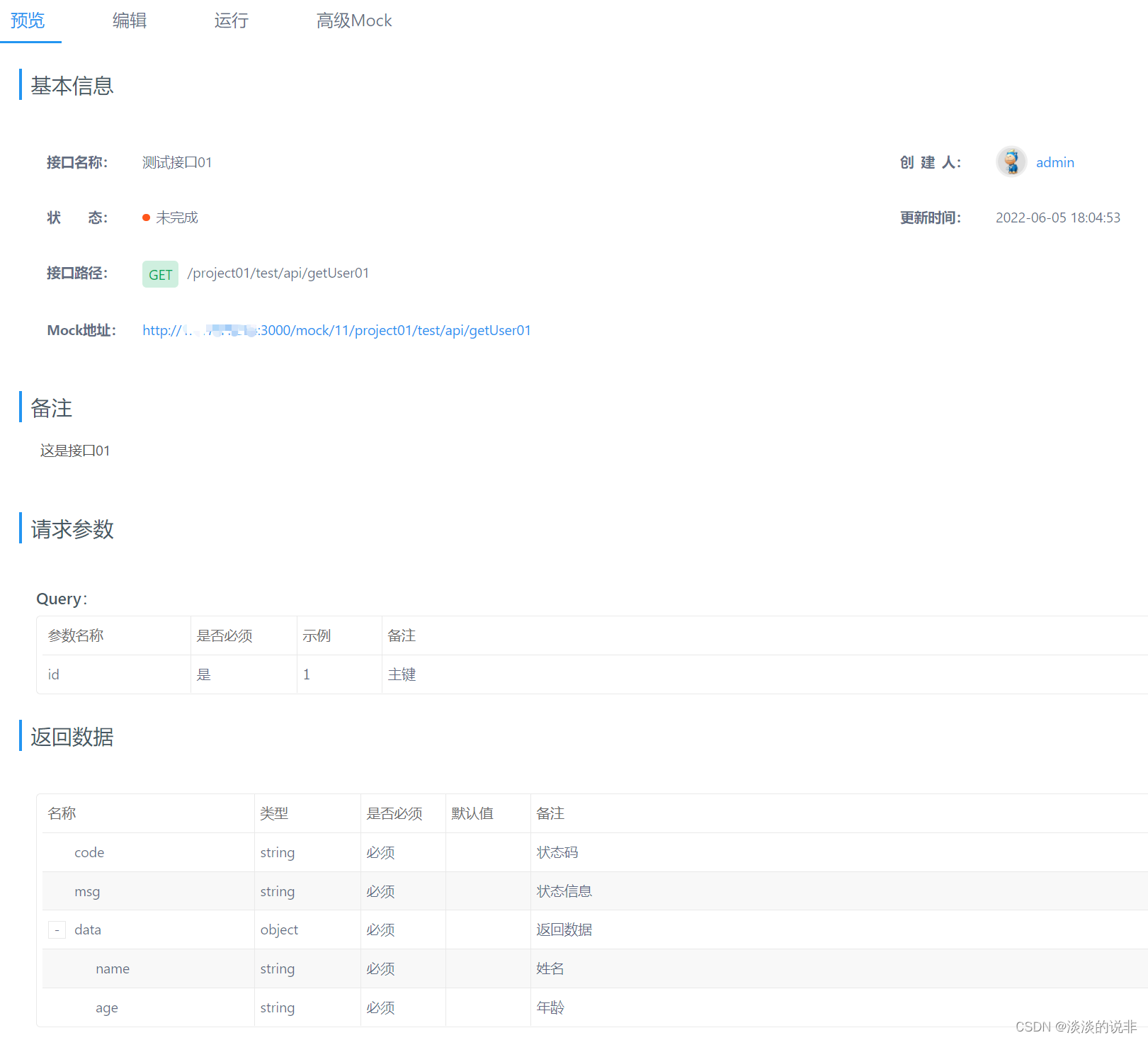
Task: Click the msg row in return data table
Action: click(x=87, y=891)
